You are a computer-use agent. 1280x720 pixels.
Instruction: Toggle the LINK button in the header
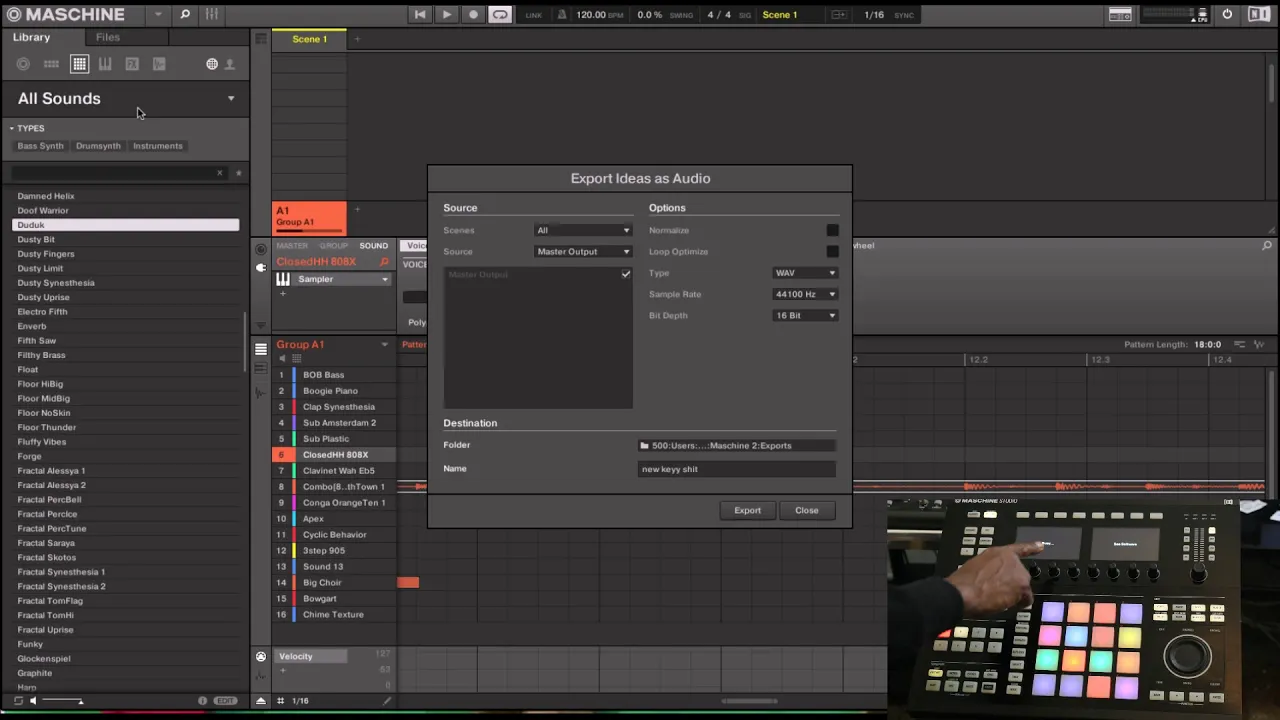point(533,15)
